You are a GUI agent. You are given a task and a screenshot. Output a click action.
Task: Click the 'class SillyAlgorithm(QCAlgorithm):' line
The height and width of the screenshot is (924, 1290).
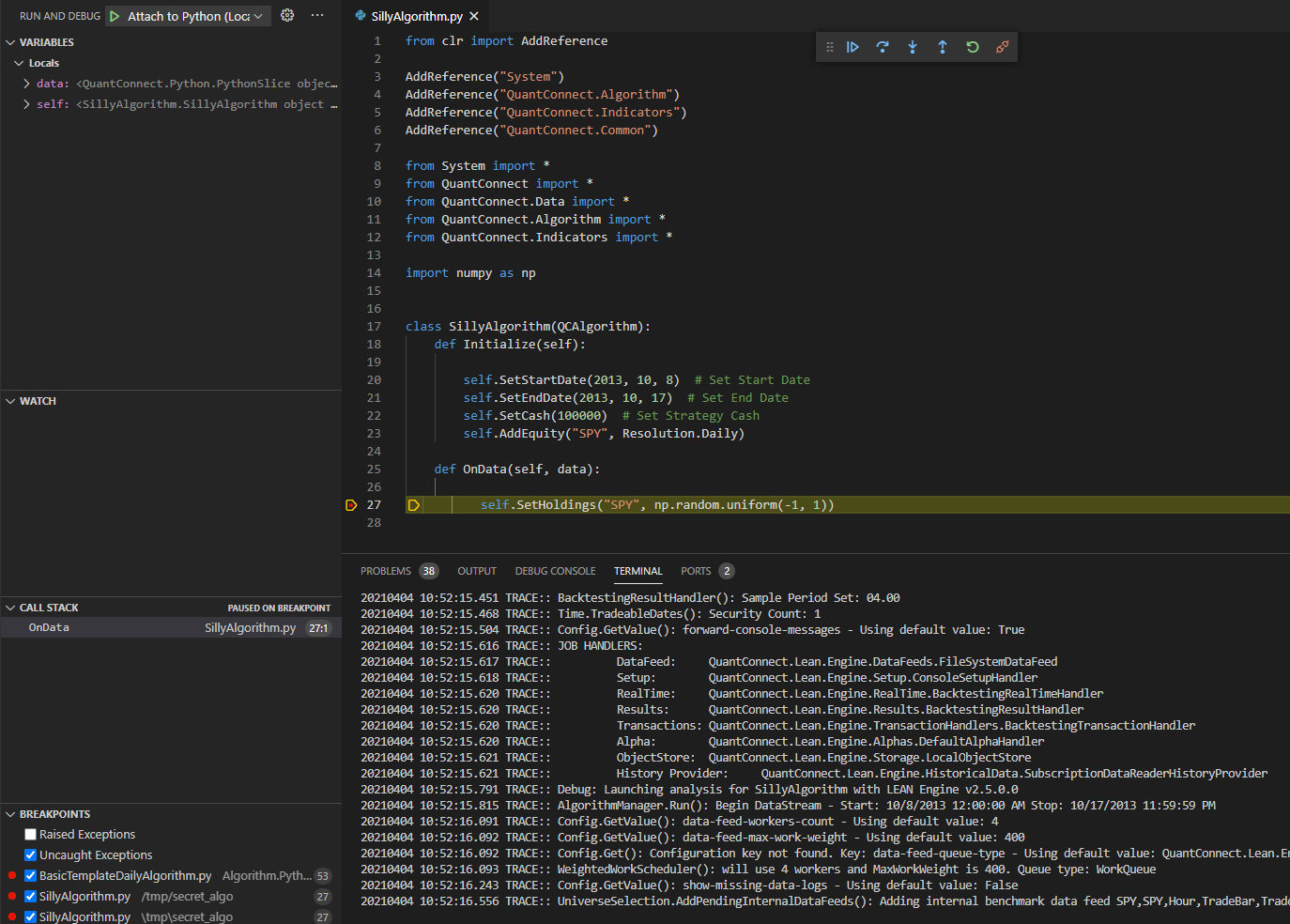tap(528, 327)
